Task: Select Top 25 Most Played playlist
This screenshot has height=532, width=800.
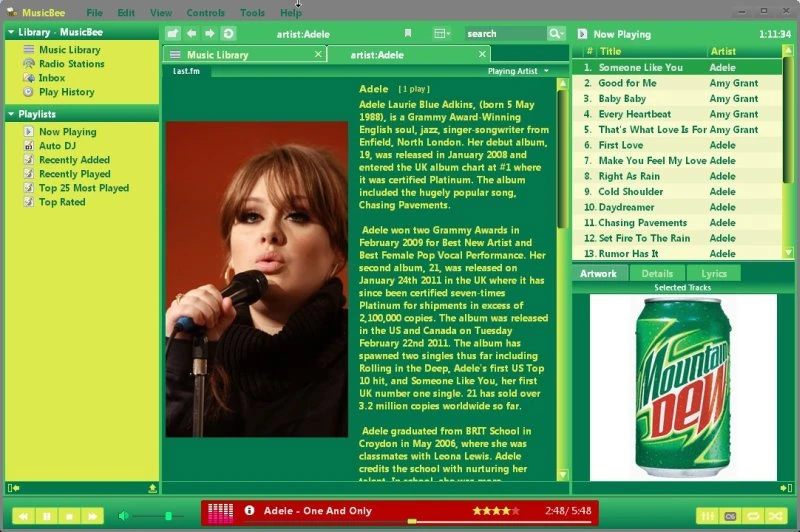Action: tap(83, 188)
